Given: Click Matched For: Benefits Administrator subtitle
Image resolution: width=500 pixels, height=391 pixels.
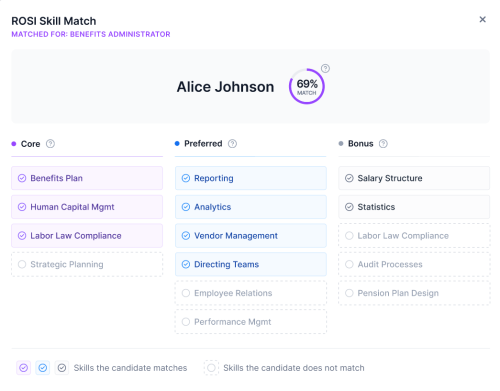Looking at the screenshot, I should (x=91, y=34).
